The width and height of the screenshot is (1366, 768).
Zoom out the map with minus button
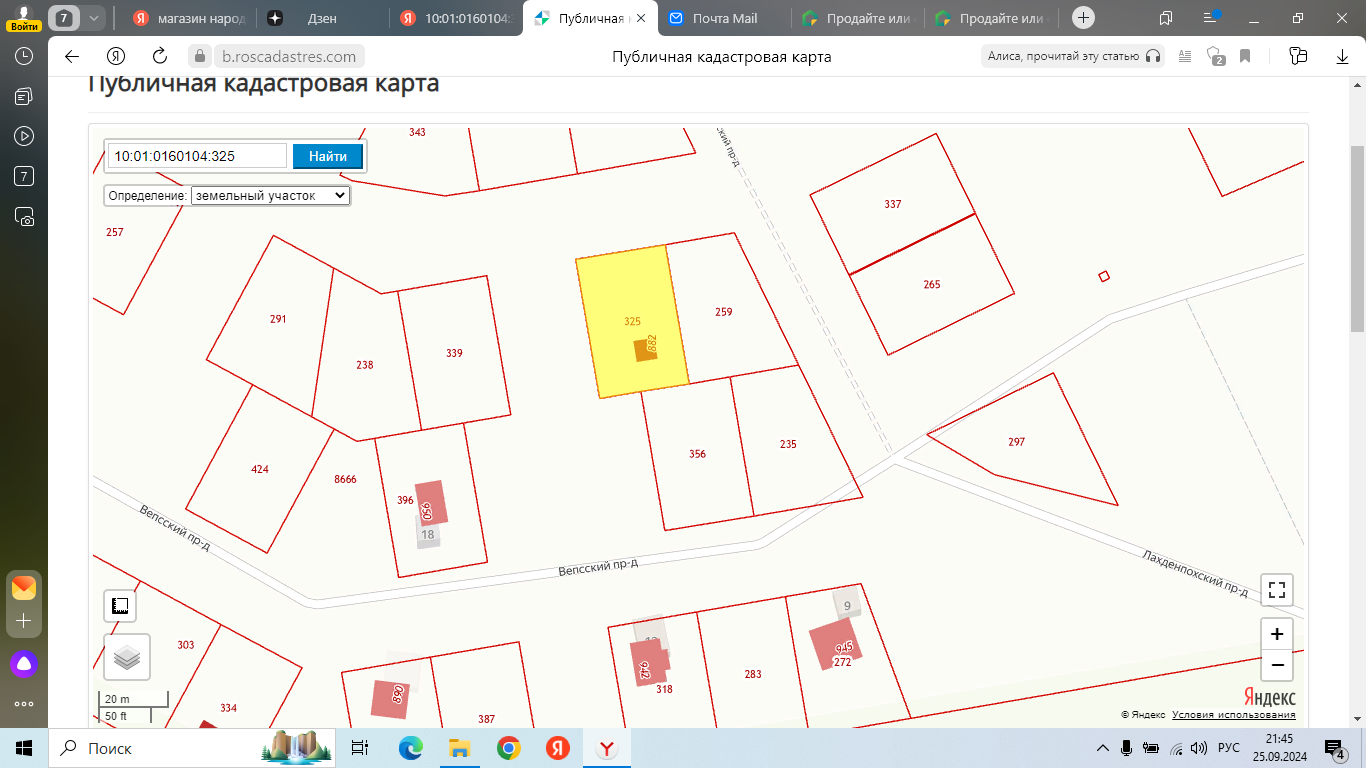point(1277,665)
